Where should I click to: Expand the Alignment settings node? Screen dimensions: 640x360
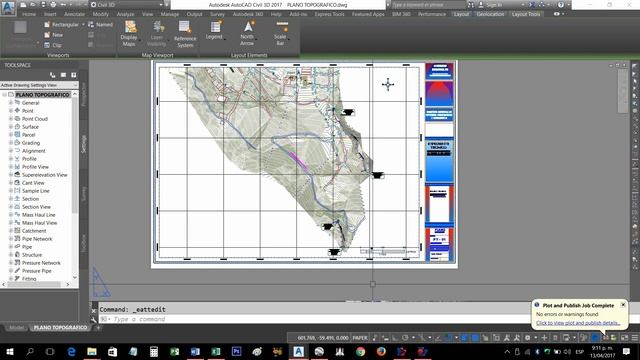click(x=11, y=151)
